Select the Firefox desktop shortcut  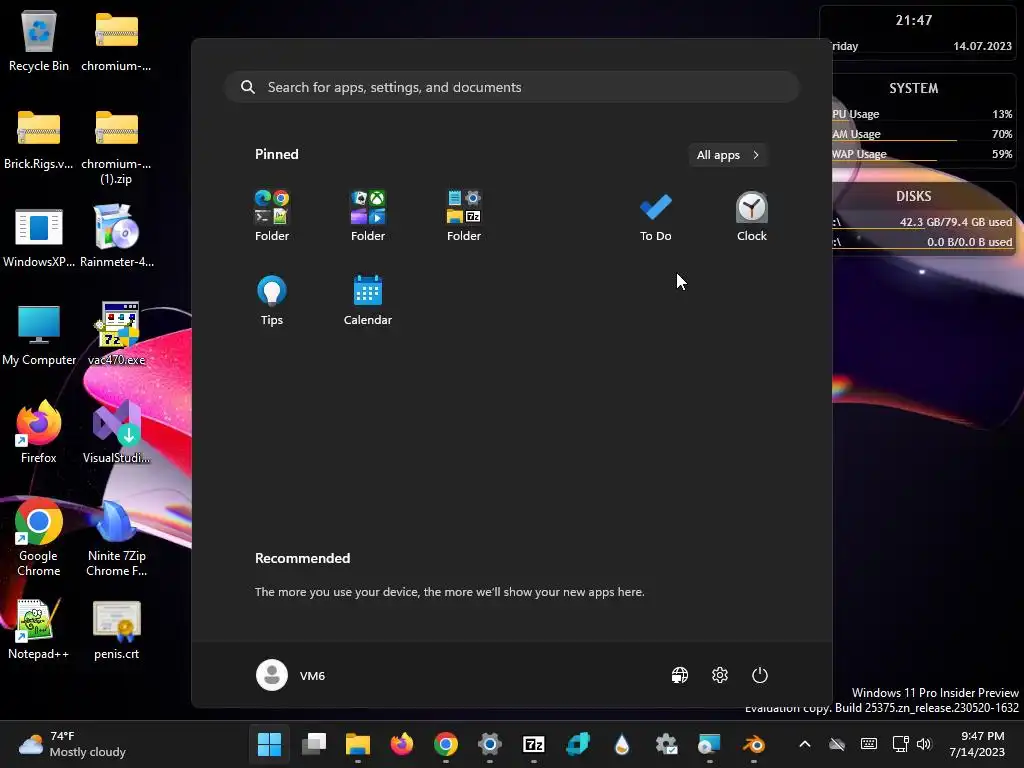(x=39, y=432)
